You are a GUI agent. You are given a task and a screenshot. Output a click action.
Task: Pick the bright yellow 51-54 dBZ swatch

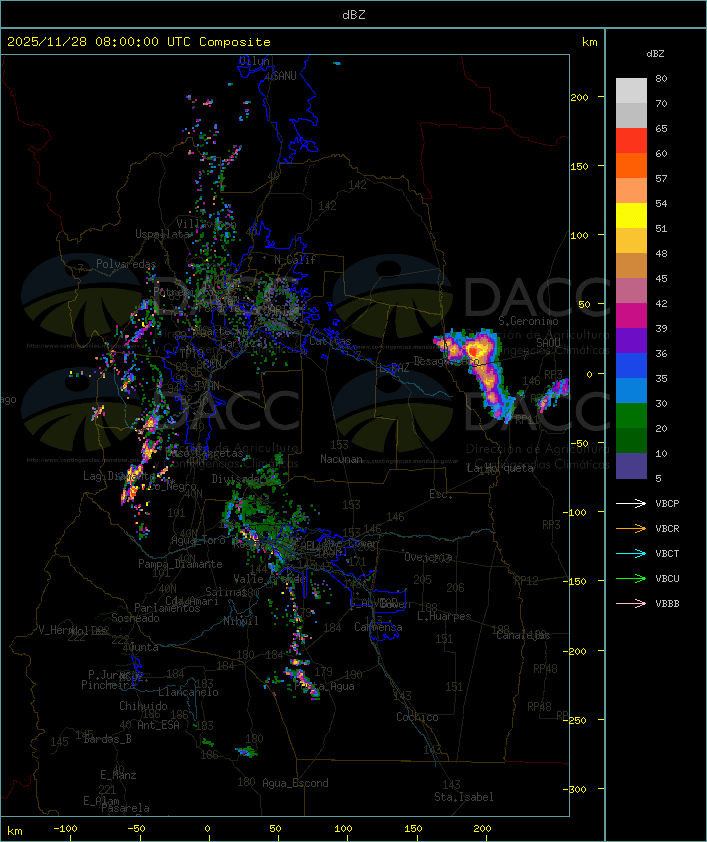click(x=631, y=216)
